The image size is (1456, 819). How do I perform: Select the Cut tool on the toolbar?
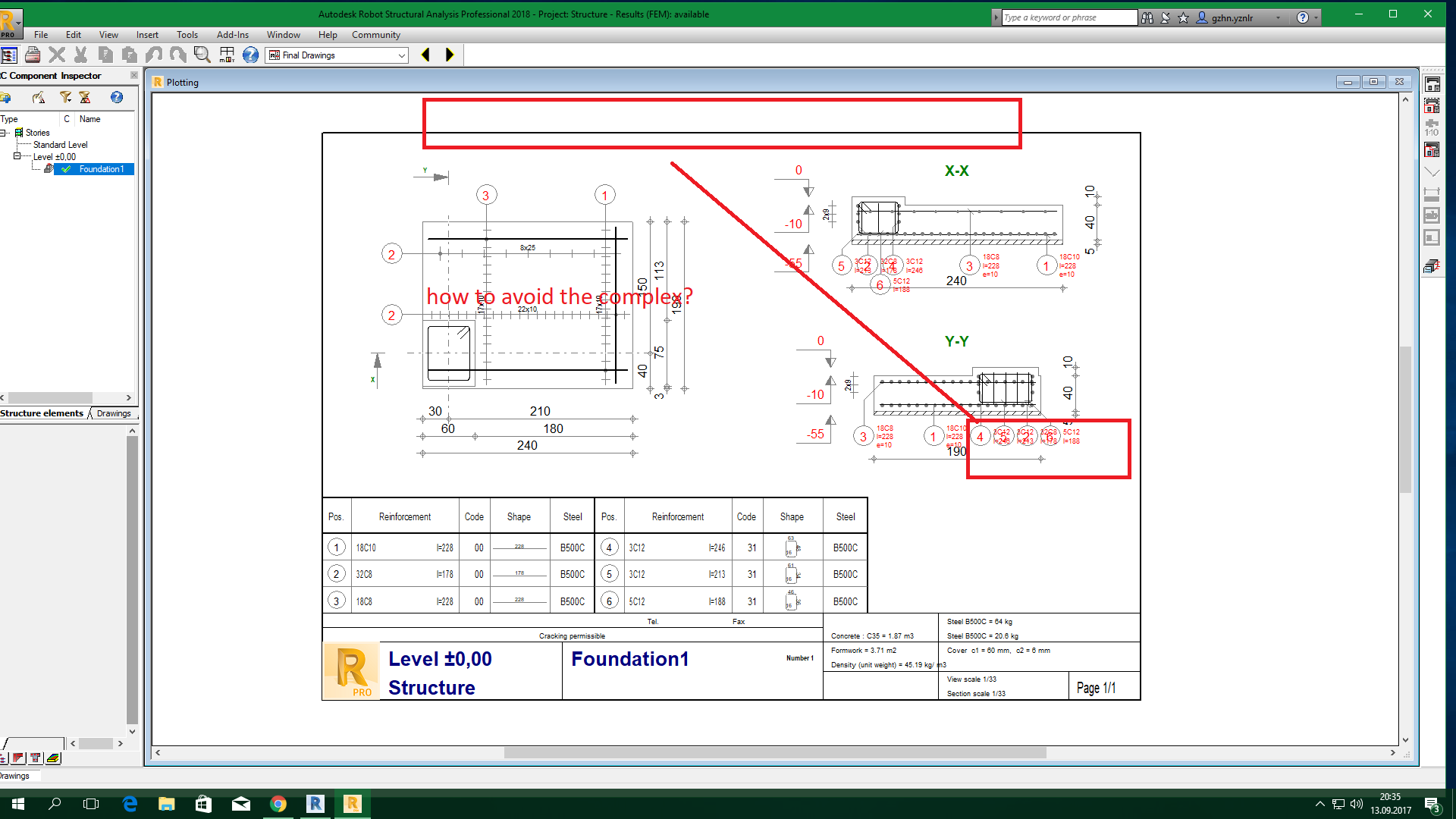[81, 55]
